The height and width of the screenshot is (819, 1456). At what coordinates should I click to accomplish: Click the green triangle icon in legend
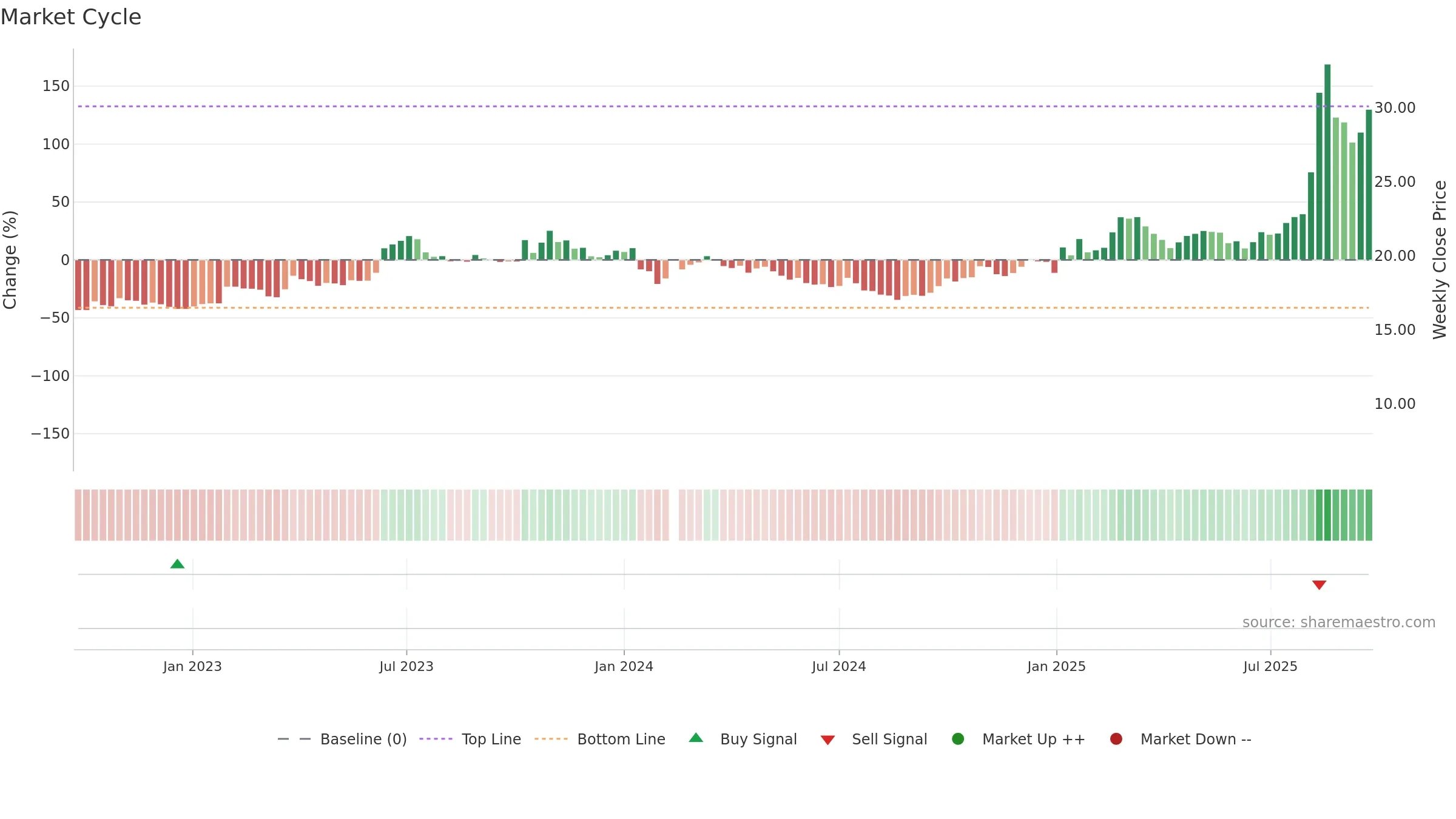[x=696, y=738]
